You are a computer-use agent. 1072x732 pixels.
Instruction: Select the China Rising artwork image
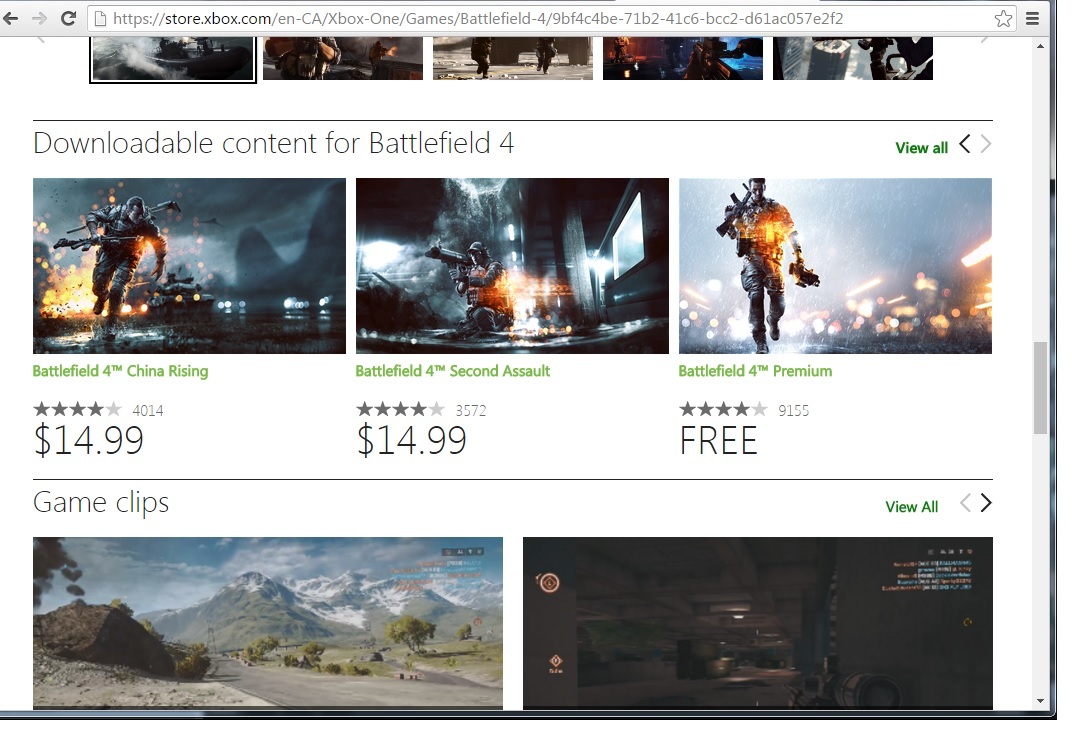coord(189,266)
